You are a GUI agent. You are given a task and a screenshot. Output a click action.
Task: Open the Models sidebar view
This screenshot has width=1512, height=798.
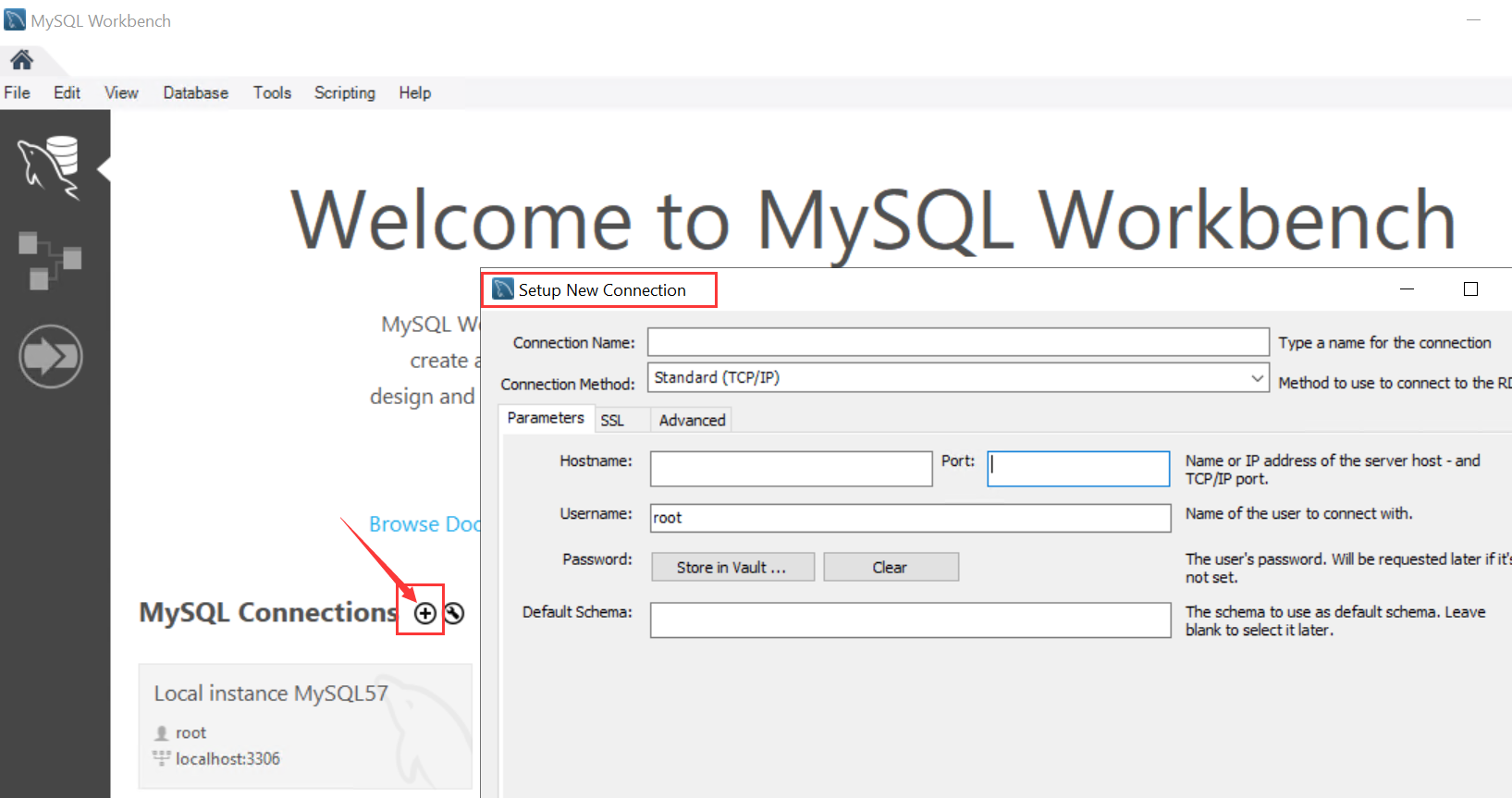point(50,260)
